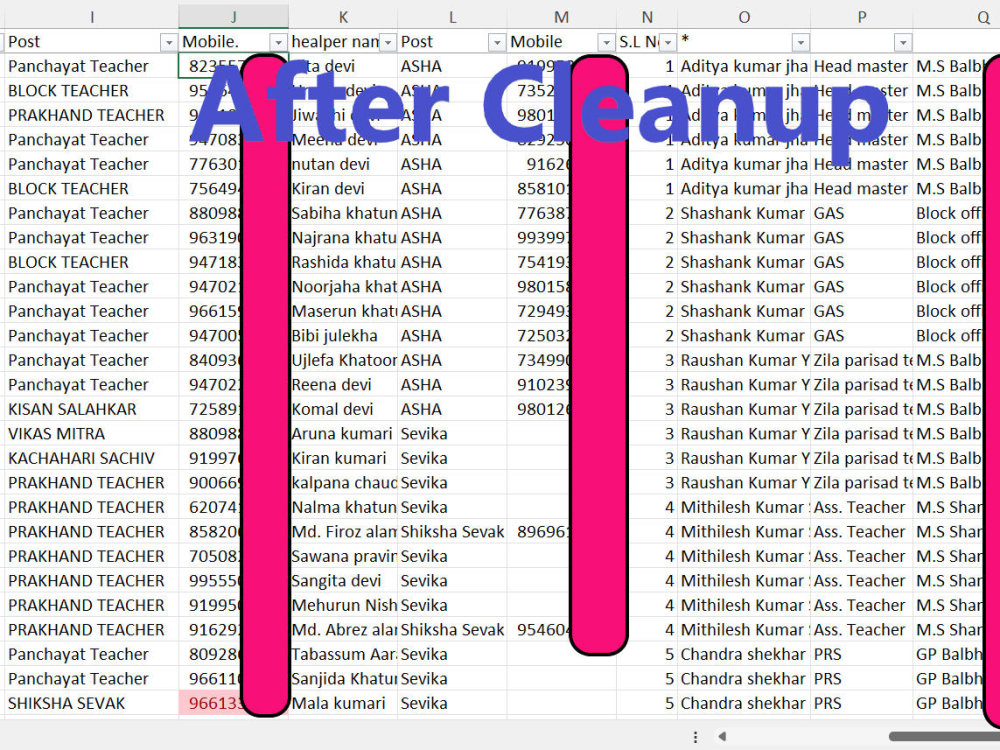The width and height of the screenshot is (1000, 750).
Task: Click the Md. Firoz alam cell
Action: pyautogui.click(x=343, y=532)
